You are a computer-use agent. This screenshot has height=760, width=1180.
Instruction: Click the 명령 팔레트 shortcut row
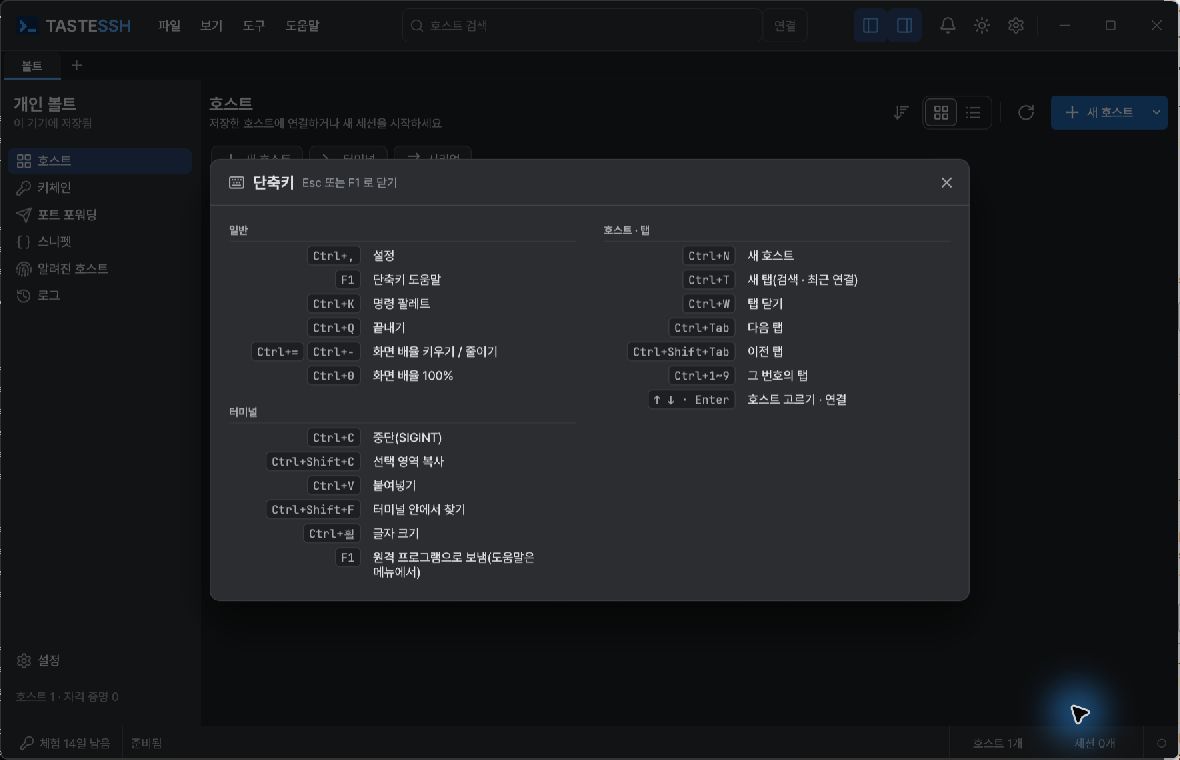[x=403, y=304]
